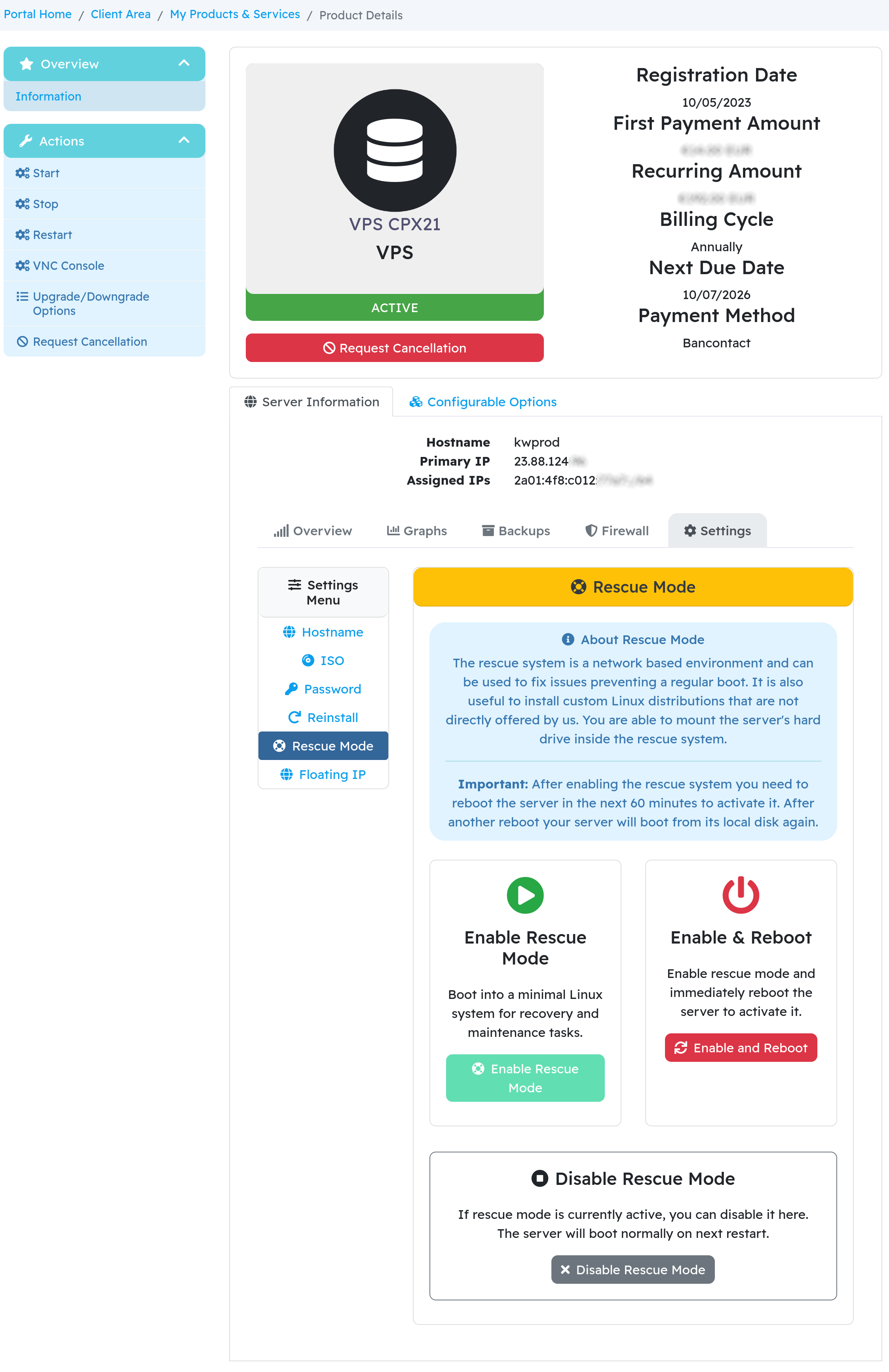Click the stop icon beside Disable Rescue Mode heading
The height and width of the screenshot is (1372, 889).
(x=539, y=1178)
